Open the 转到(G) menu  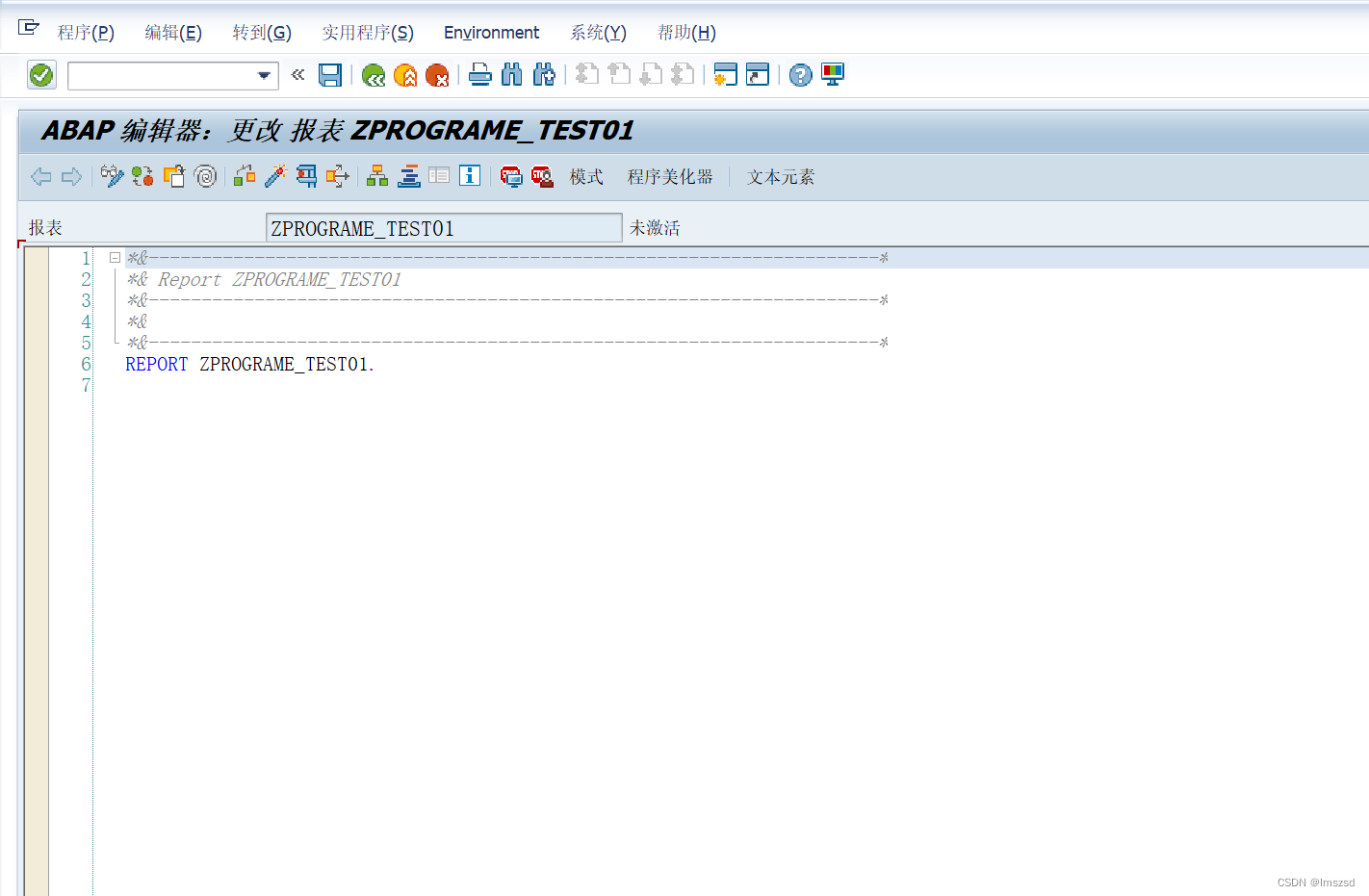tap(262, 33)
